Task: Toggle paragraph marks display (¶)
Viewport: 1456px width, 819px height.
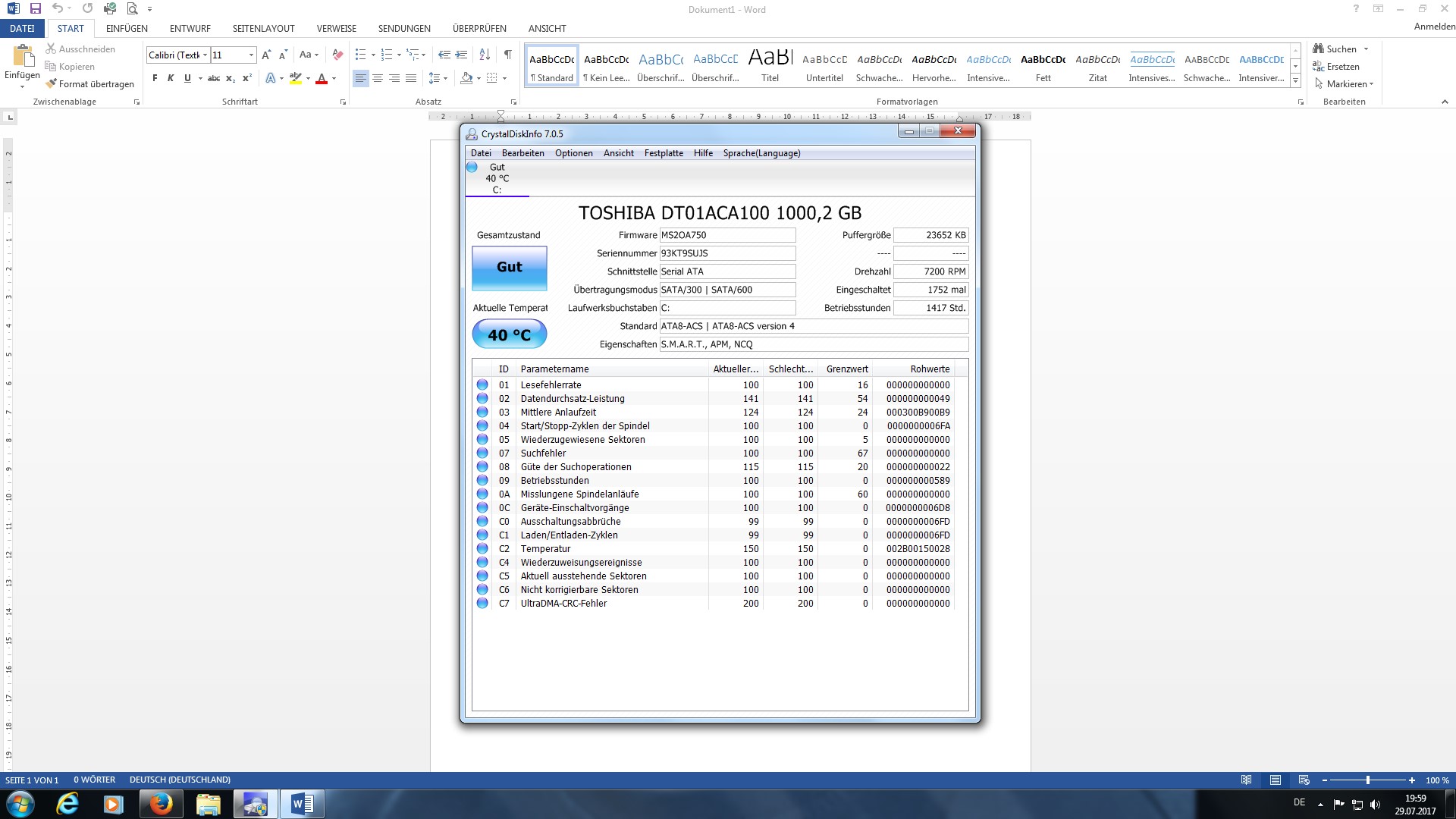Action: tap(508, 55)
